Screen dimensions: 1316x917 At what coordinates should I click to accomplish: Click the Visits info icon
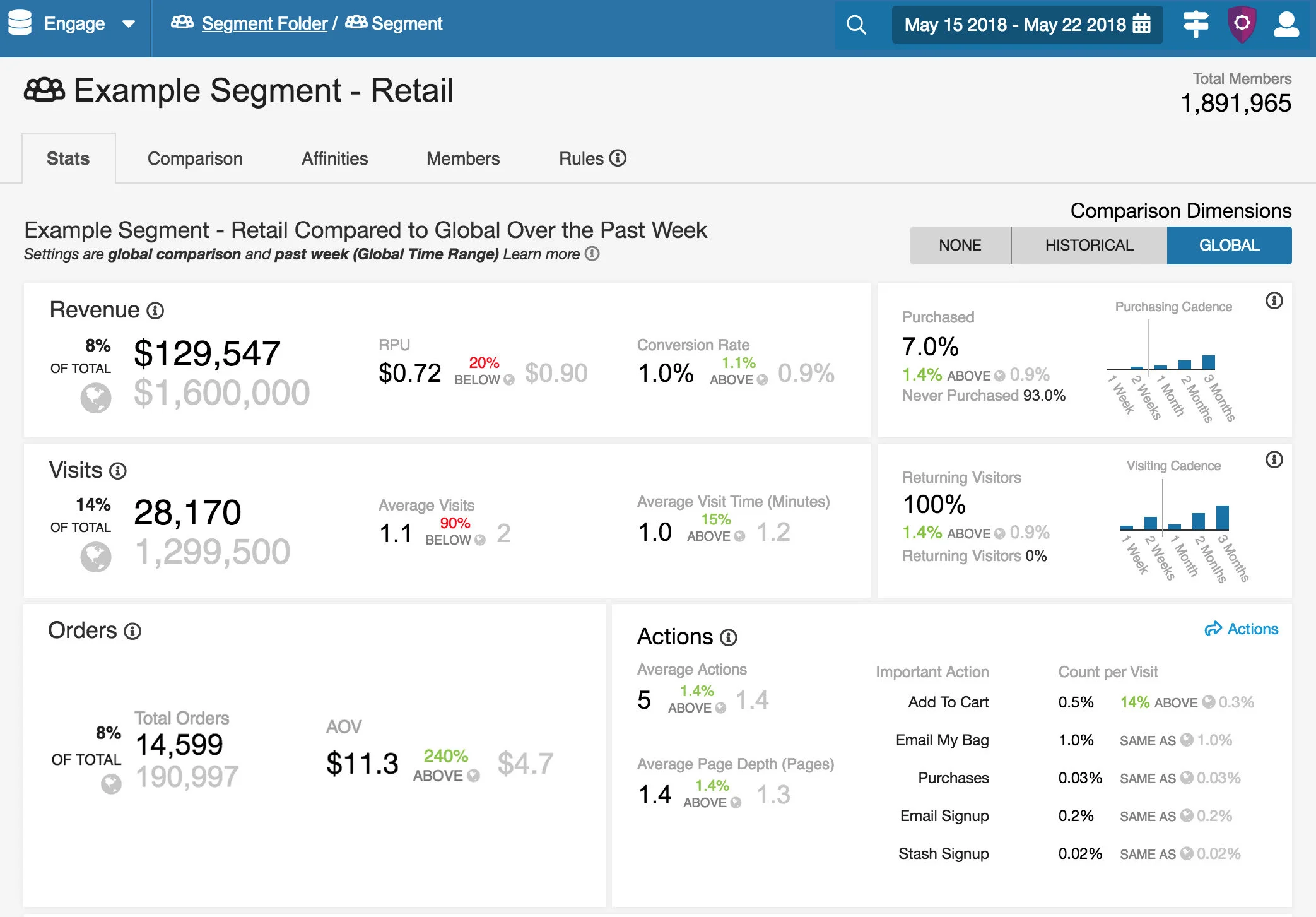tap(118, 471)
